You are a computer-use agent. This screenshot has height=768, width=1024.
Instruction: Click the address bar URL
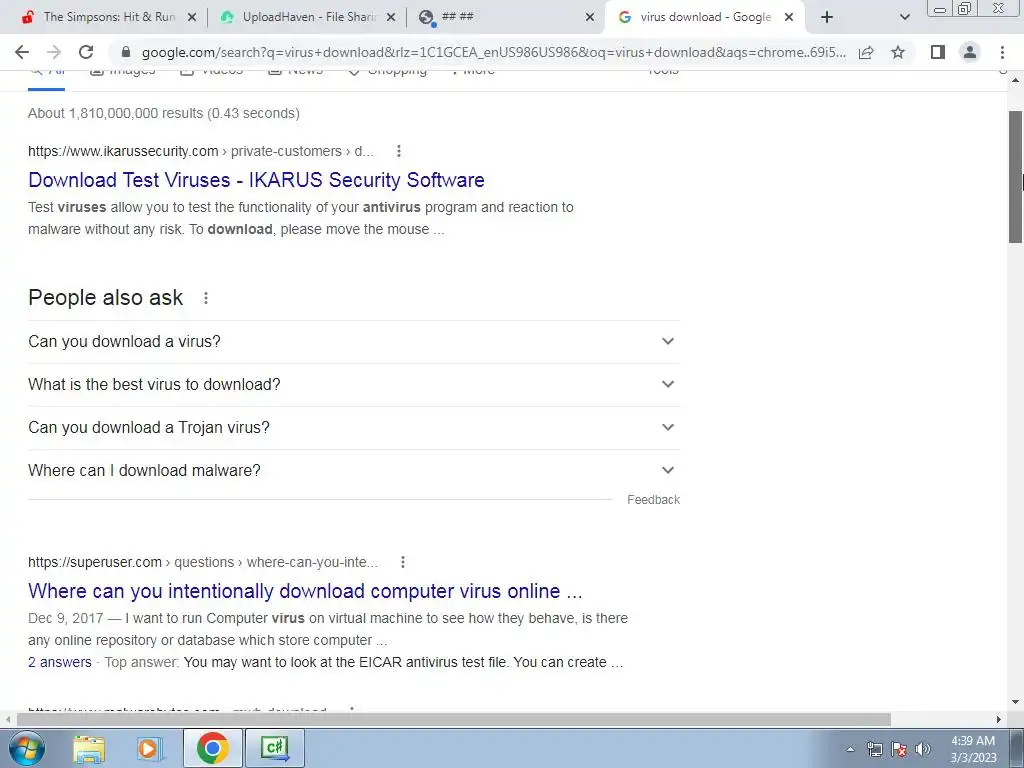[494, 52]
